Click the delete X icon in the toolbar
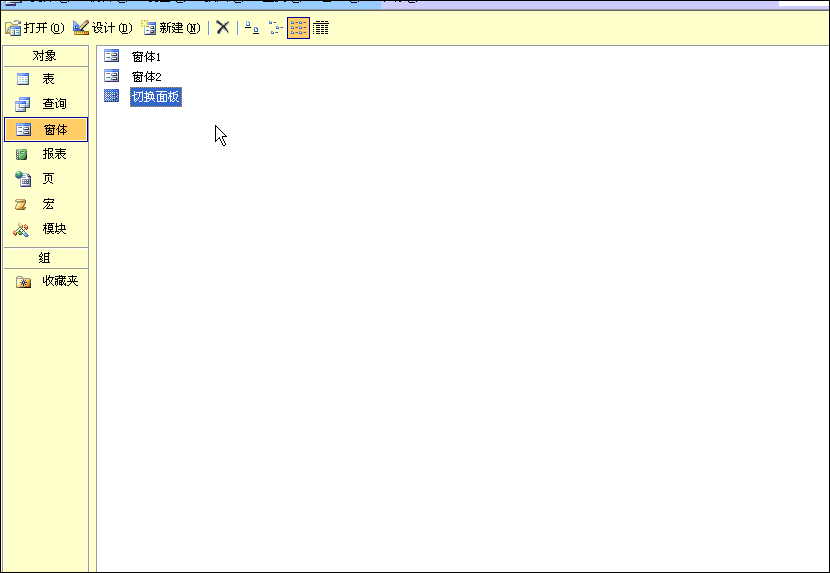 [223, 28]
